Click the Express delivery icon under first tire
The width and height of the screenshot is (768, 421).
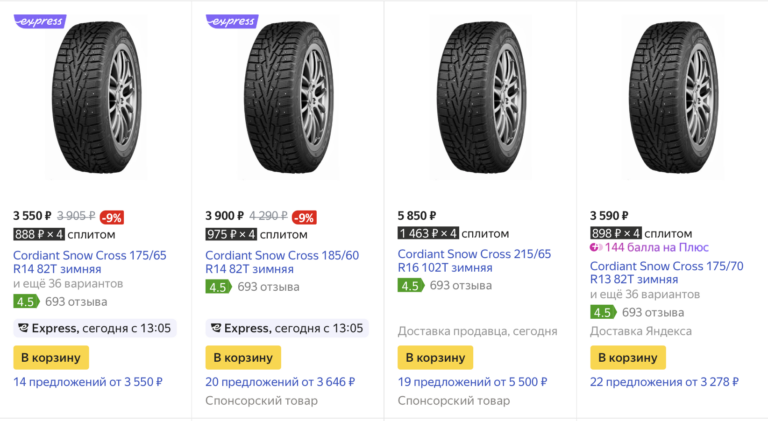tap(22, 328)
